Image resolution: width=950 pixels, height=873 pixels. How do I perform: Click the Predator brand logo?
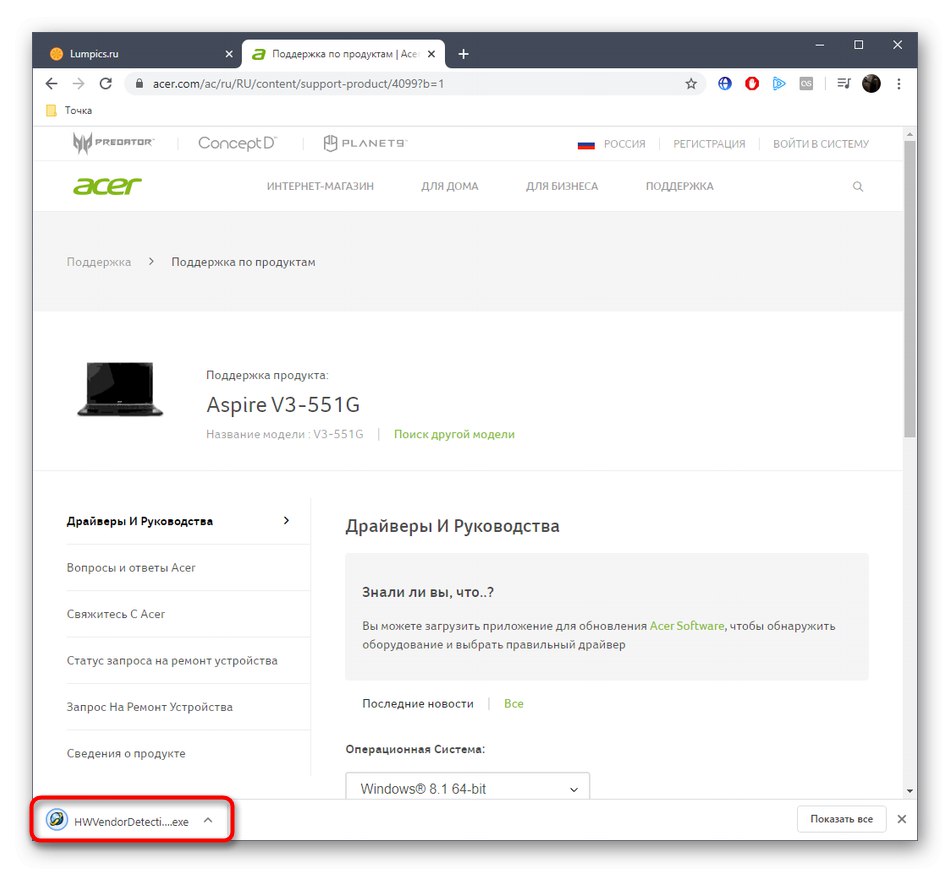click(113, 143)
